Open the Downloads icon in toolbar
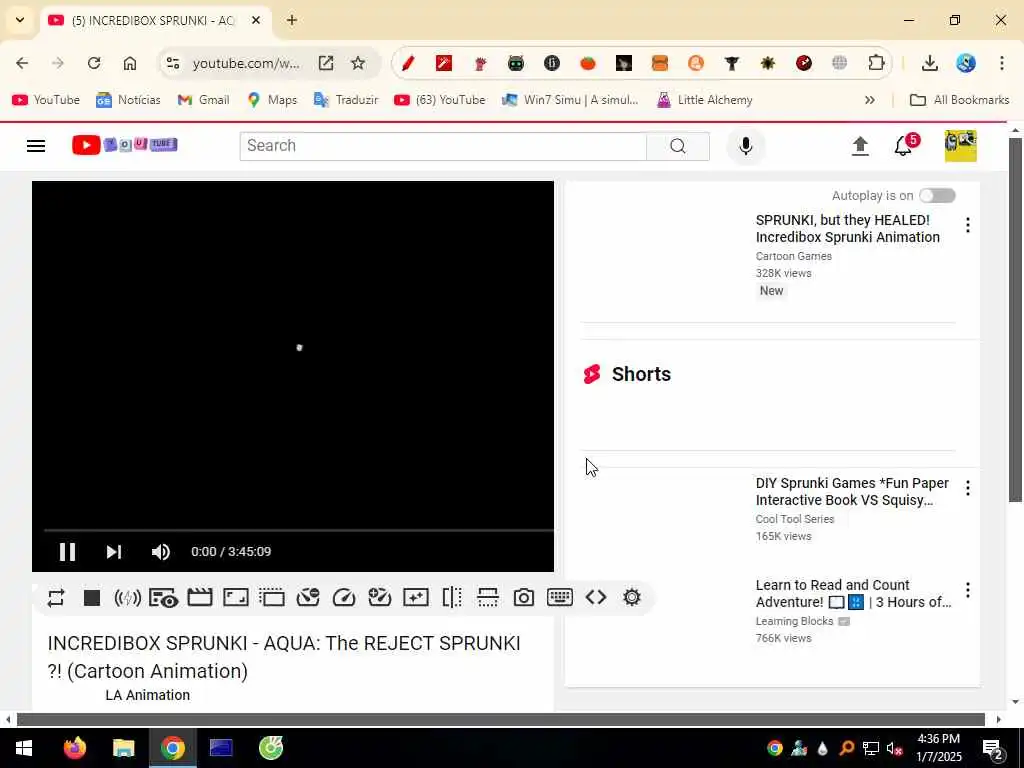The width and height of the screenshot is (1024, 768). (x=929, y=63)
